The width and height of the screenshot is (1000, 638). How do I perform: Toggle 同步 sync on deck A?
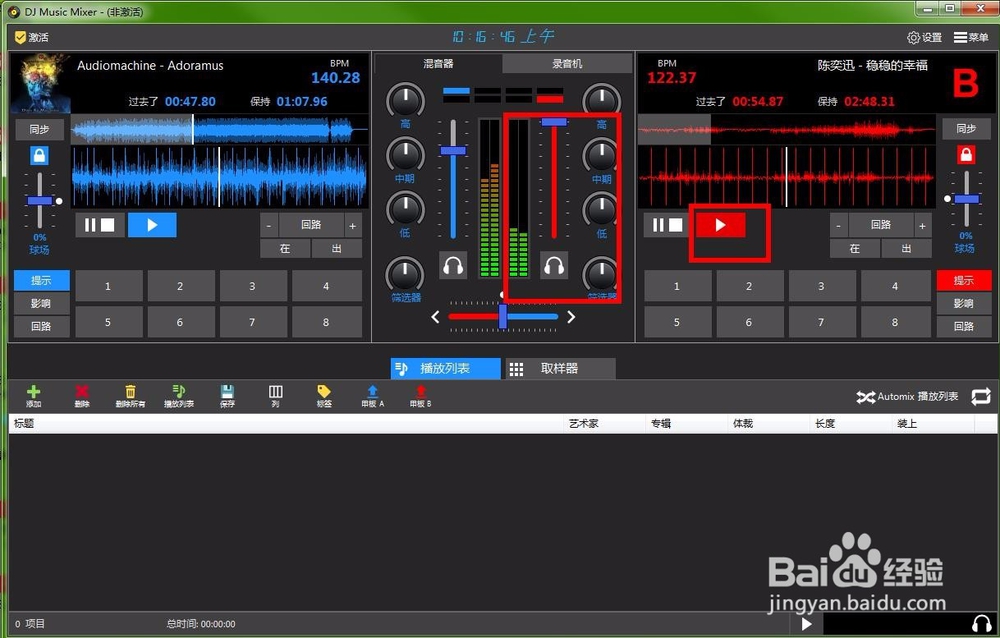point(40,129)
